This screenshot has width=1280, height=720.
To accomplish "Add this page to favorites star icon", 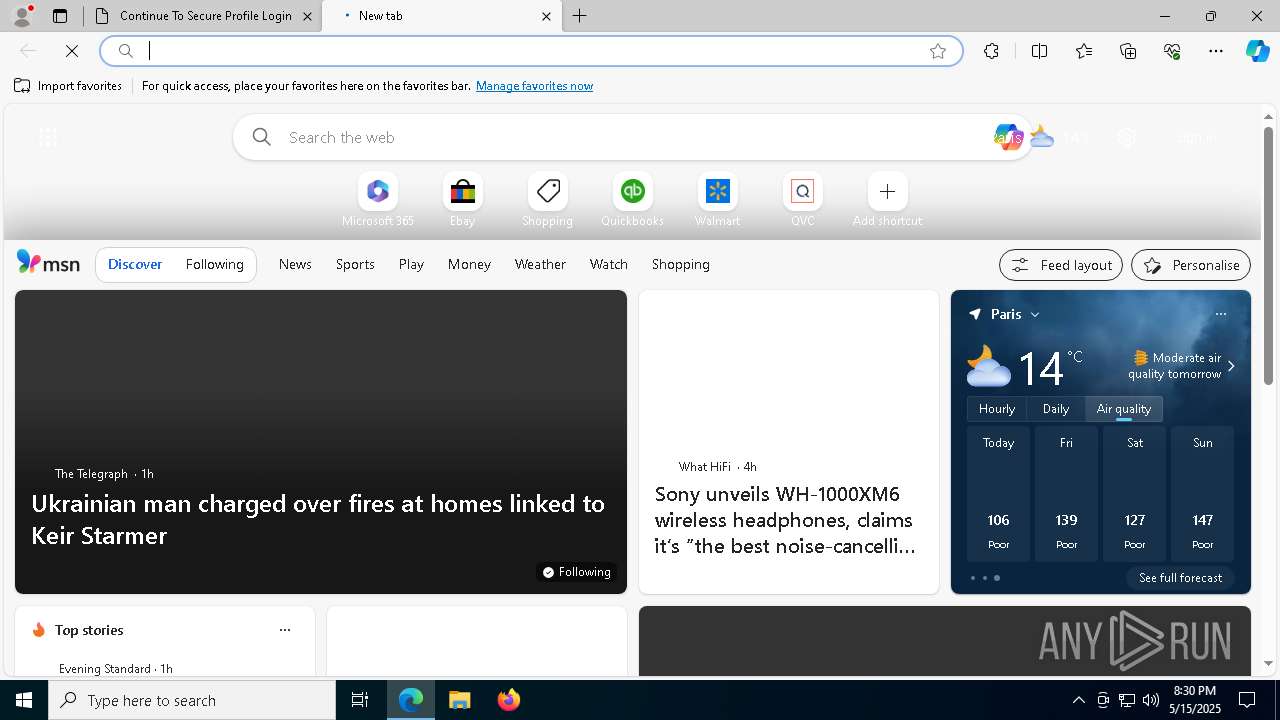I will click(938, 51).
